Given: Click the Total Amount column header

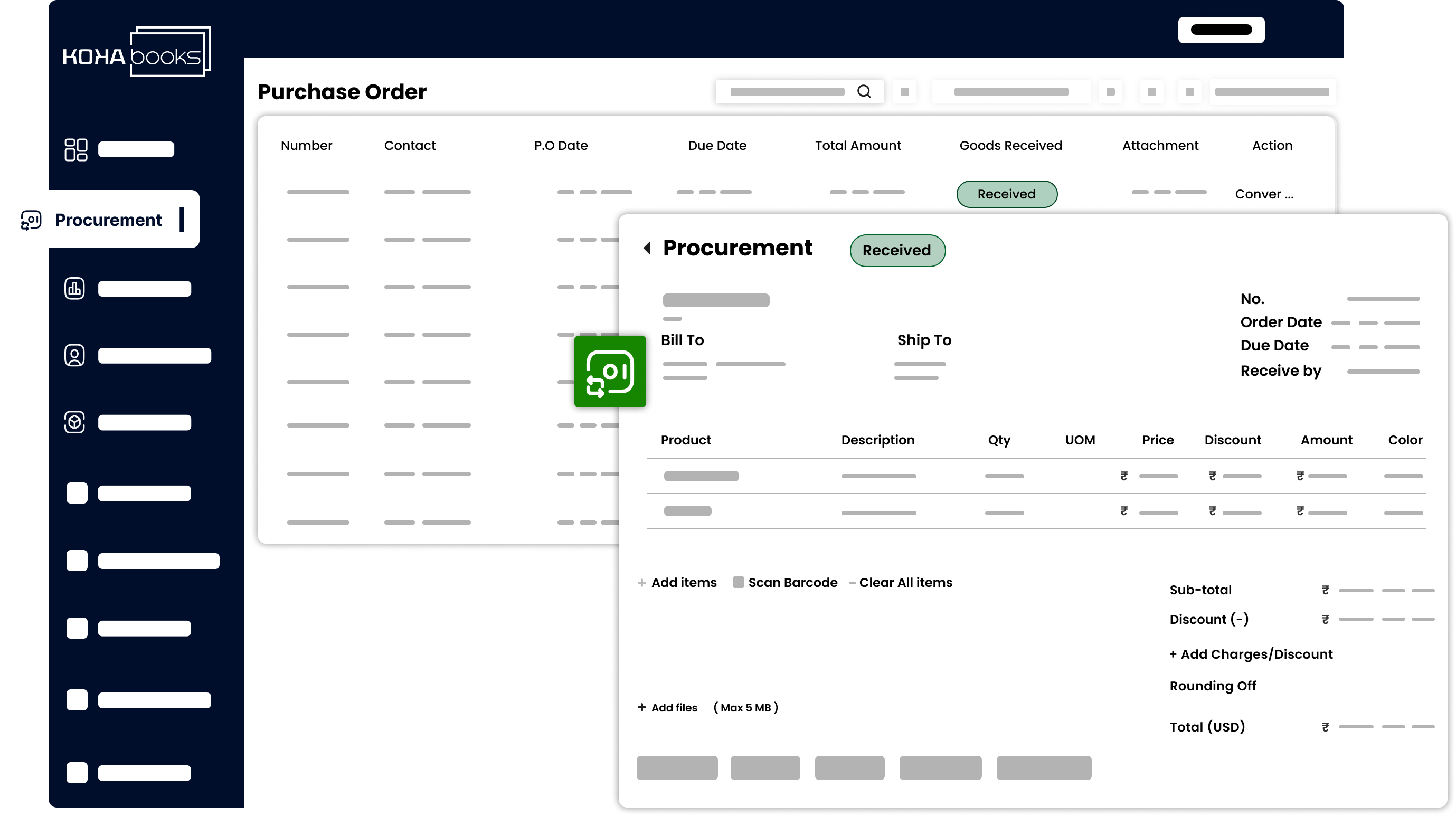Looking at the screenshot, I should pyautogui.click(x=857, y=146).
